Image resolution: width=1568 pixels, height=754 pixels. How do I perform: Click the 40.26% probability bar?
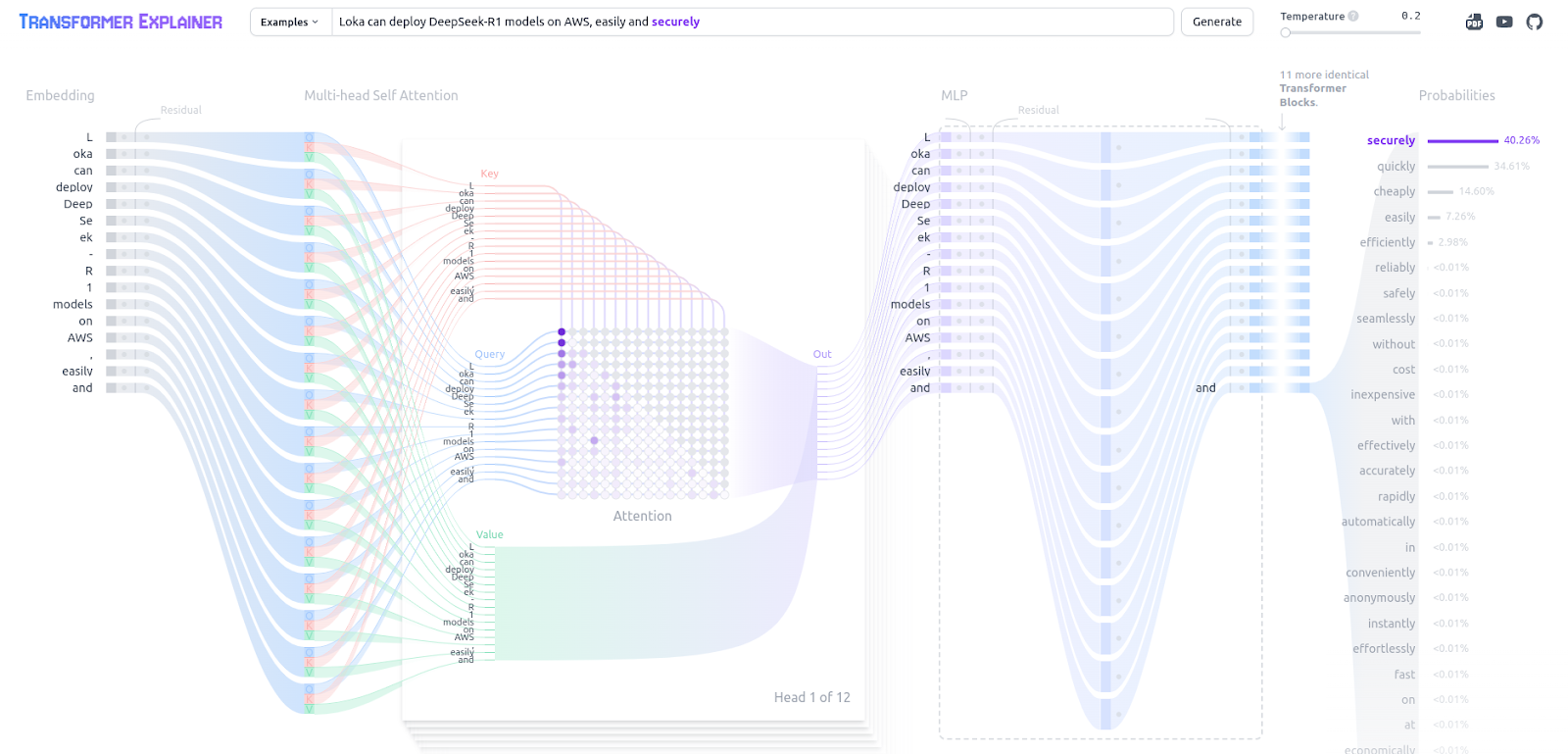(1463, 140)
